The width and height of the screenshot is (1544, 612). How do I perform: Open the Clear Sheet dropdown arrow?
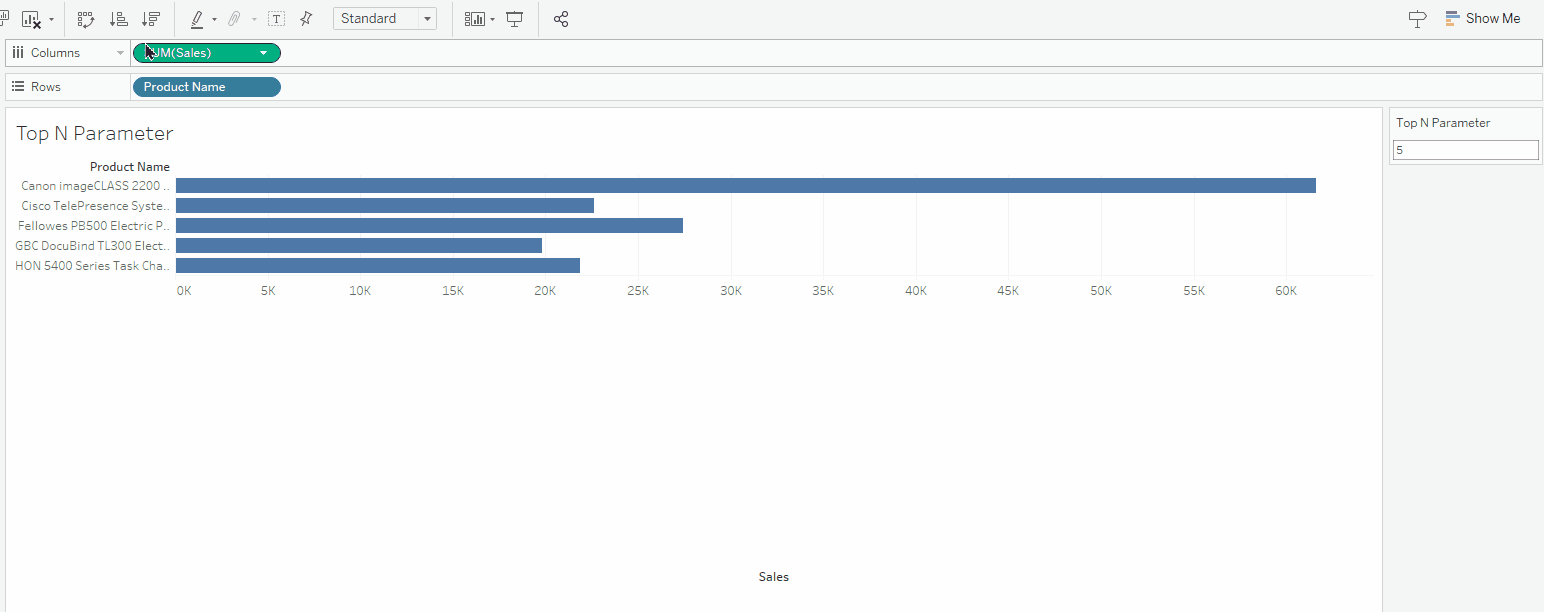coord(51,19)
